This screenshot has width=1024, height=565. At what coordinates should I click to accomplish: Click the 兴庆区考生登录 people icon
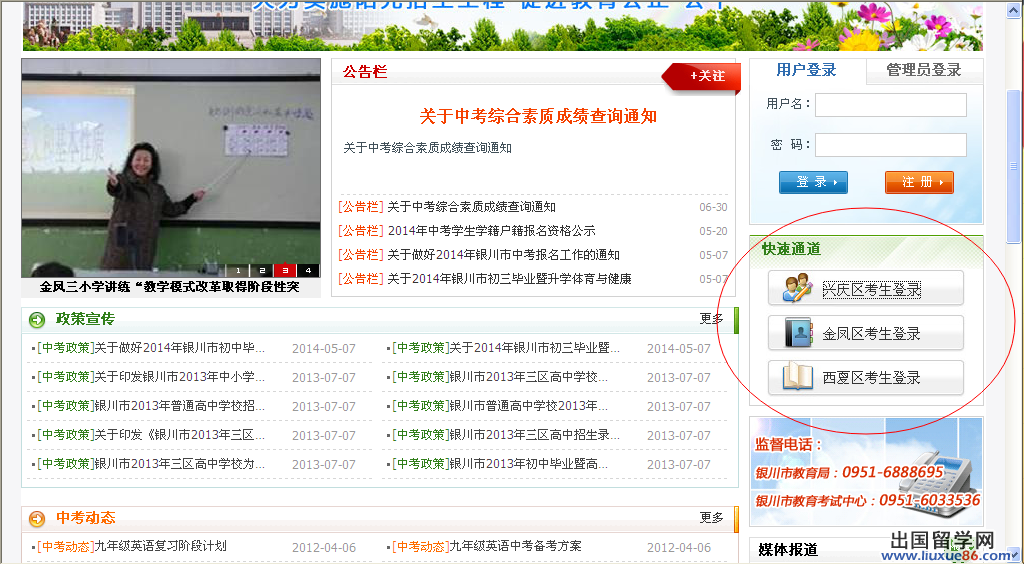coord(797,289)
